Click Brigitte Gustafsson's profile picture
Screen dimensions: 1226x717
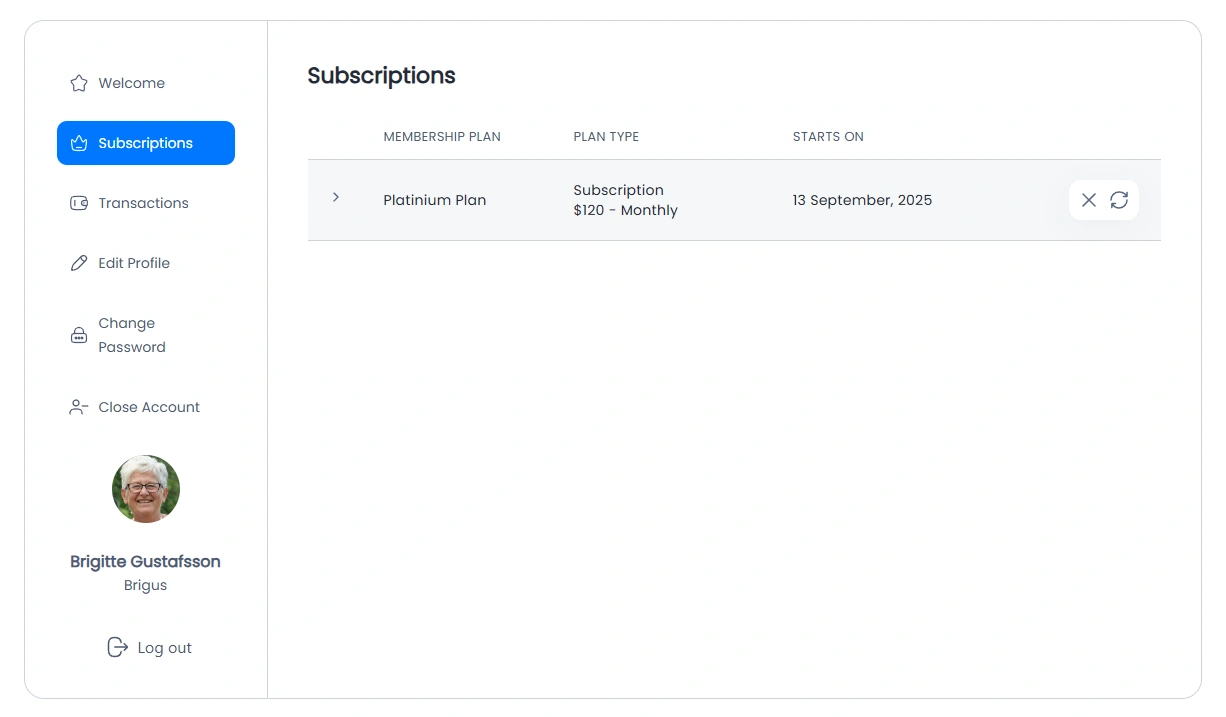tap(145, 489)
